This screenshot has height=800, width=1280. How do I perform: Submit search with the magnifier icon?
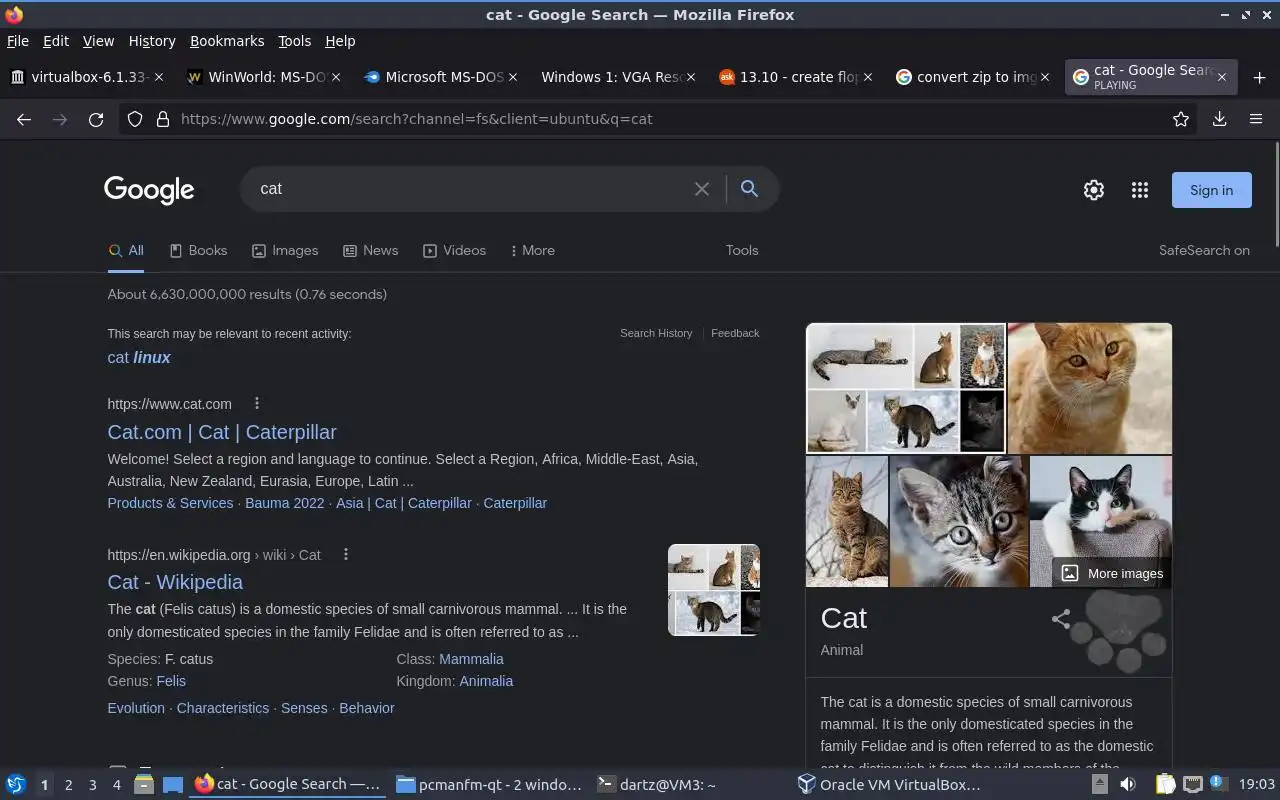[x=749, y=189]
